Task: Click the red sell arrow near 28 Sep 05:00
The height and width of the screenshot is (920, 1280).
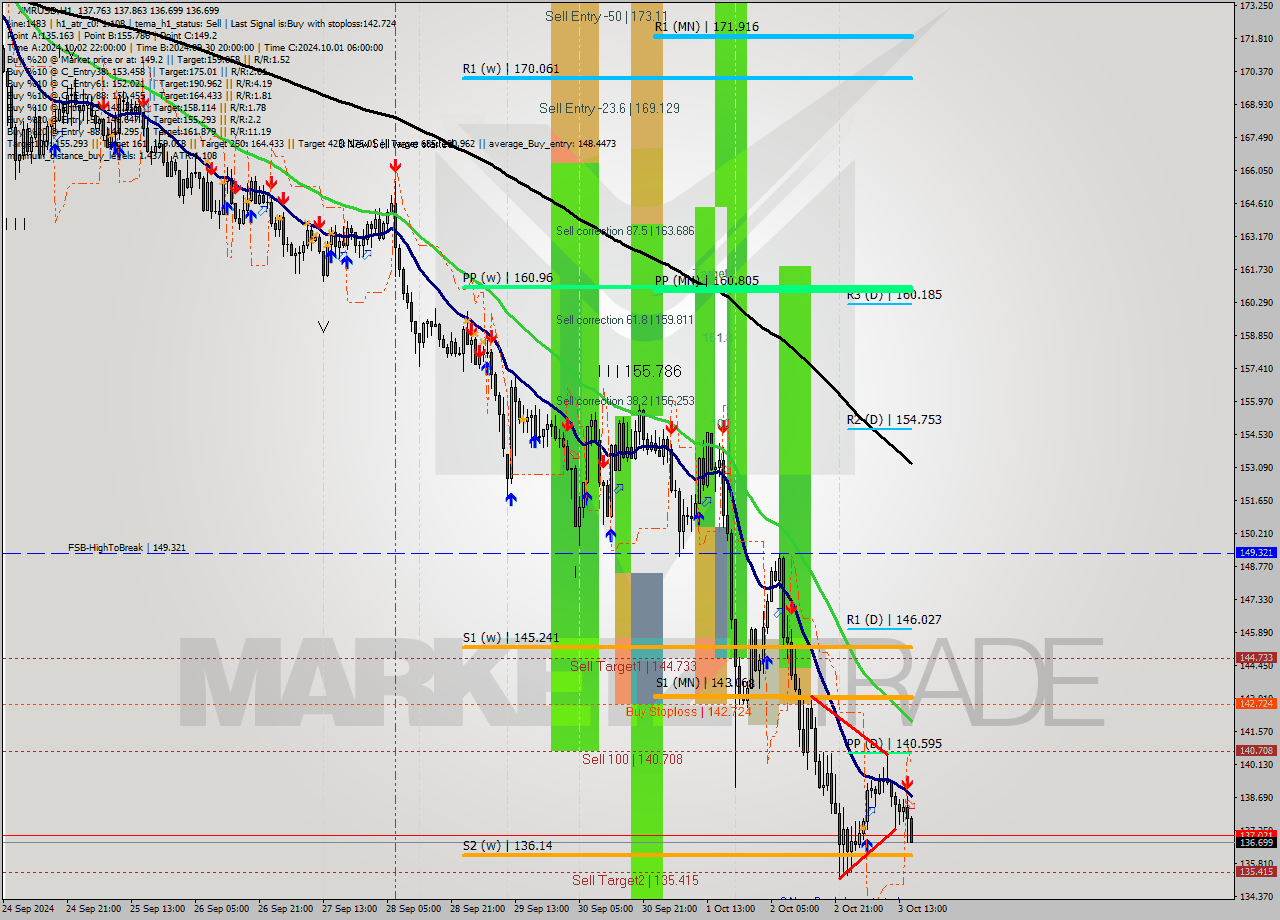Action: point(396,165)
